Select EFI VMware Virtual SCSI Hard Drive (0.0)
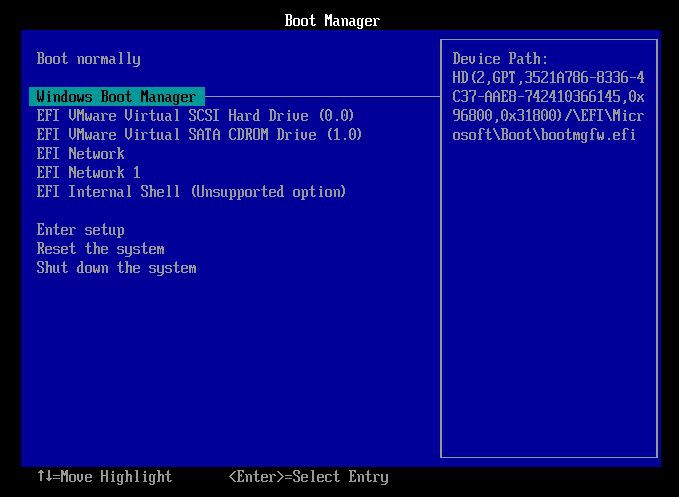Screen dimensions: 679x497 (195, 116)
